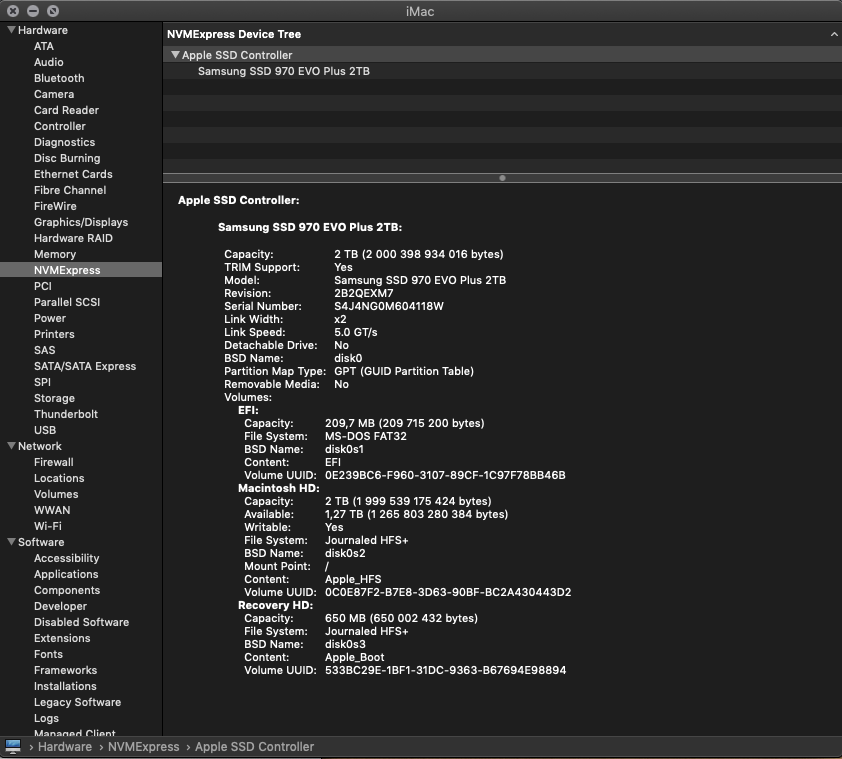Click Macintosh HD volume heading

click(278, 488)
